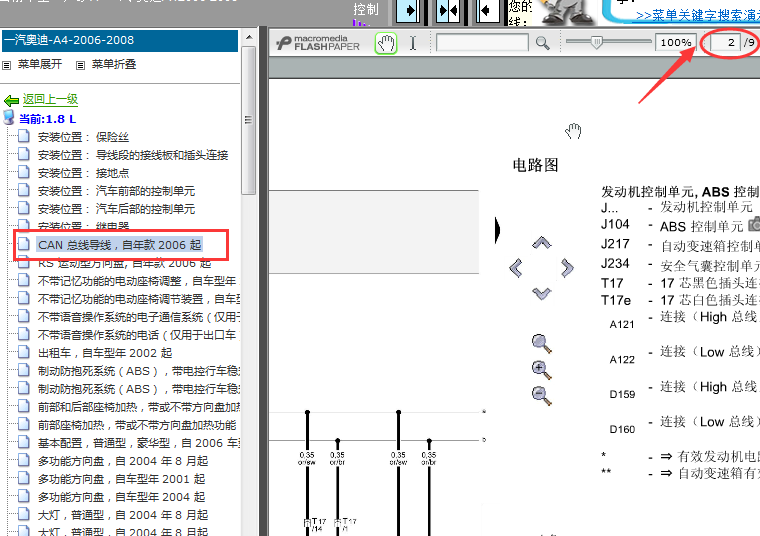Click the top bar right-arrow panel control
This screenshot has width=760, height=536.
coord(408,11)
